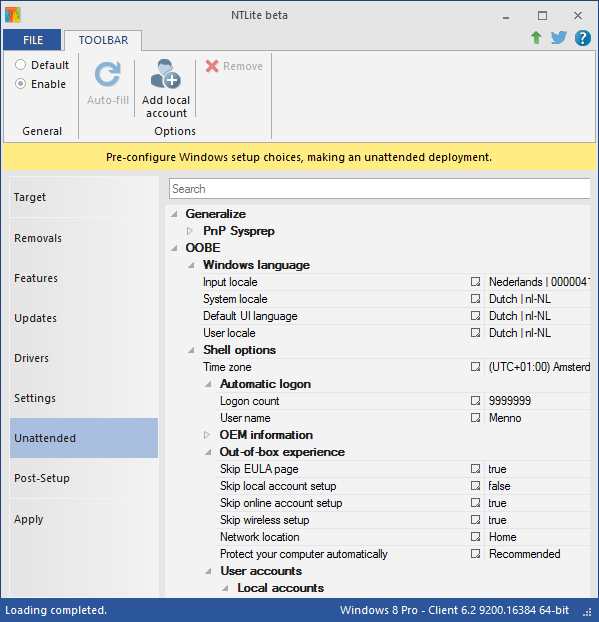The width and height of the screenshot is (599, 622).
Task: Click edit icon beside Skip wireless setup
Action: 475,520
